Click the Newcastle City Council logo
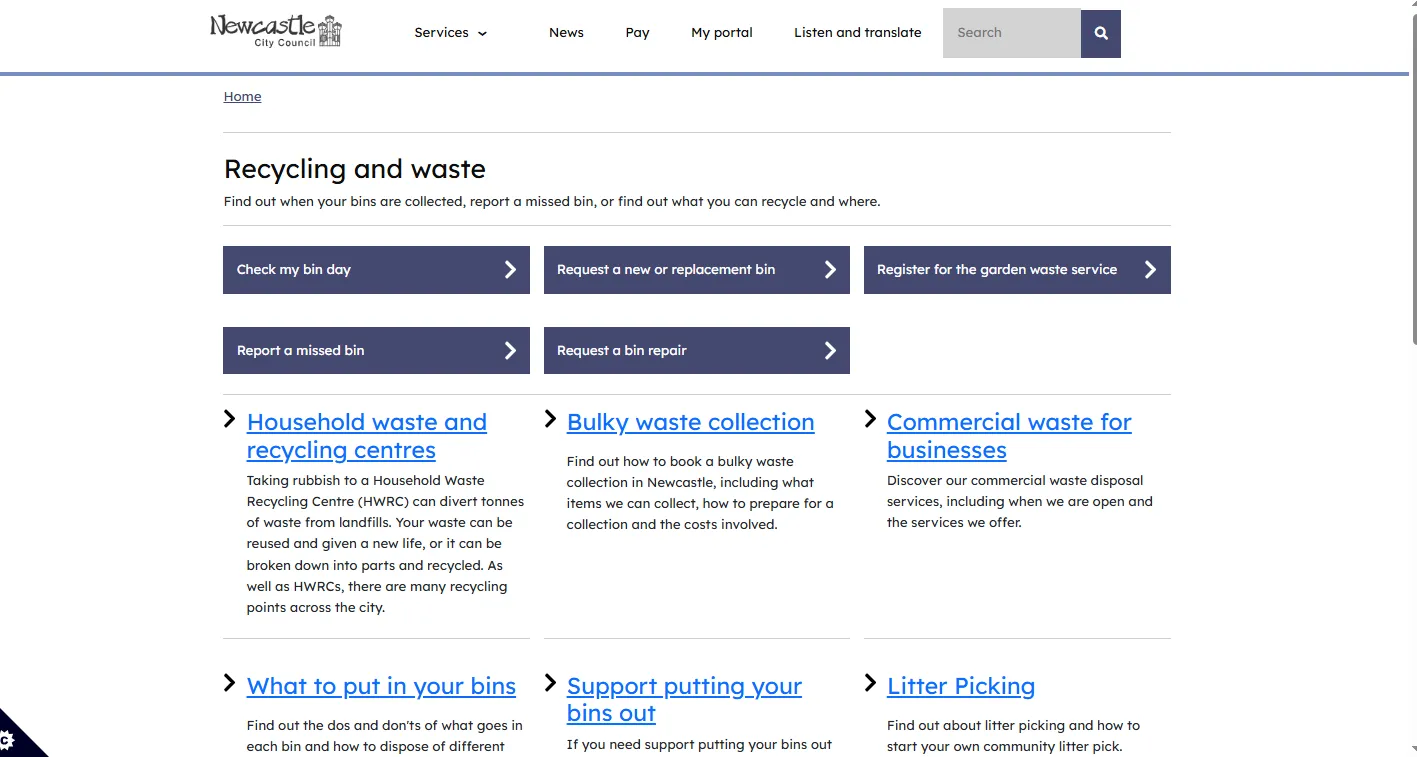This screenshot has height=757, width=1417. [x=276, y=31]
